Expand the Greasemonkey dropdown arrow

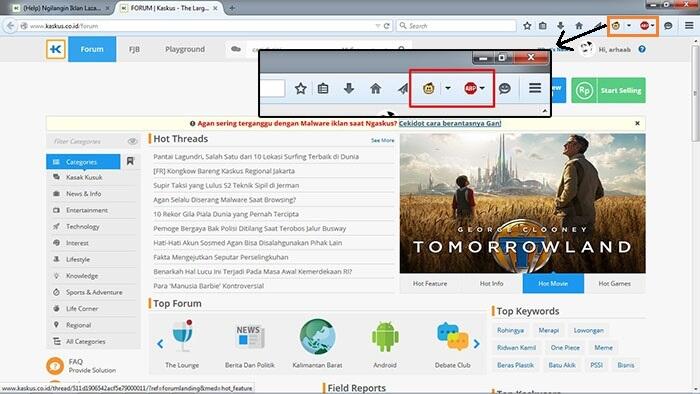point(629,26)
